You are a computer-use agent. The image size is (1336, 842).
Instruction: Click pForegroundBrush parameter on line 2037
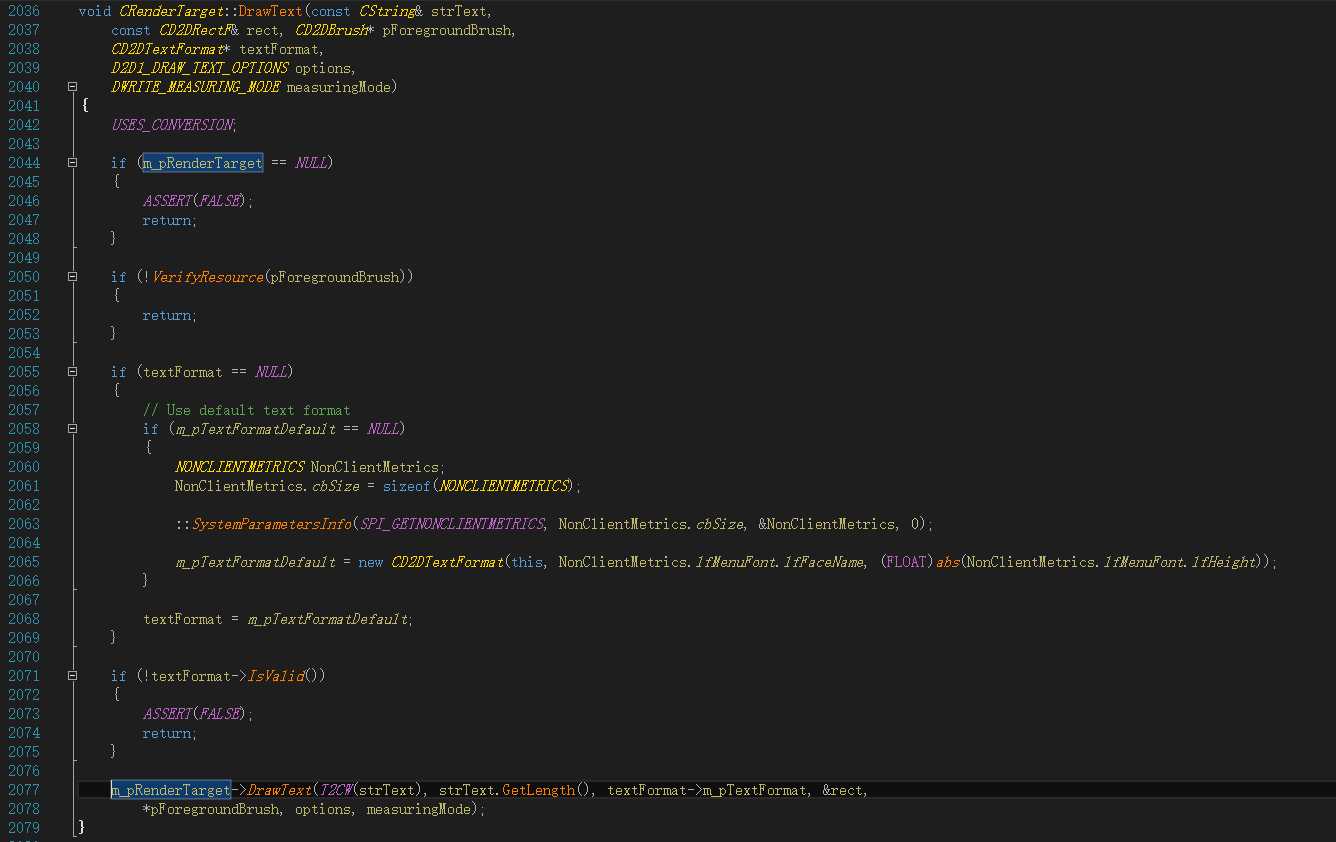(x=447, y=30)
